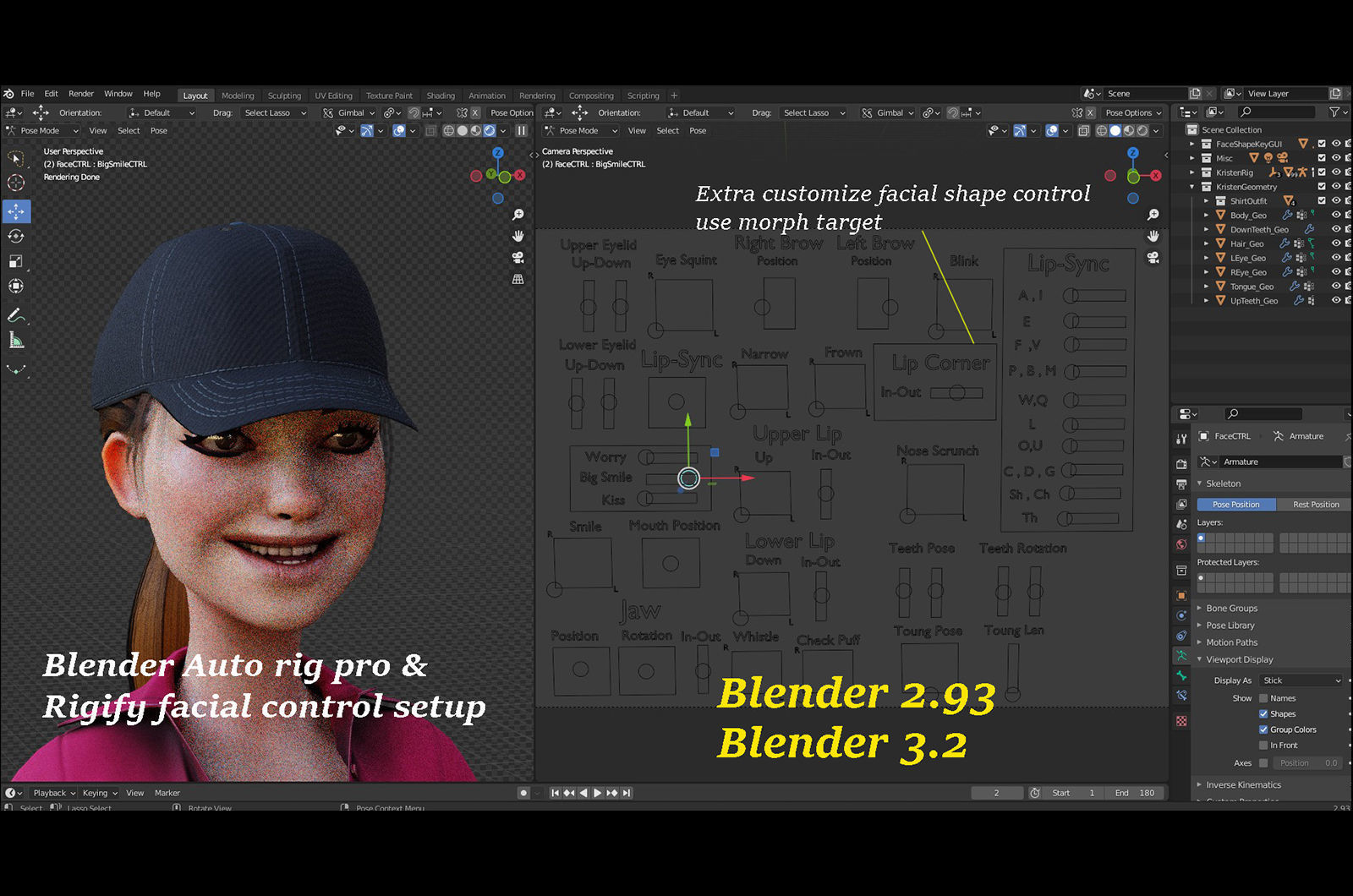Switch to the Animation workspace tab
The width and height of the screenshot is (1353, 896).
[487, 96]
